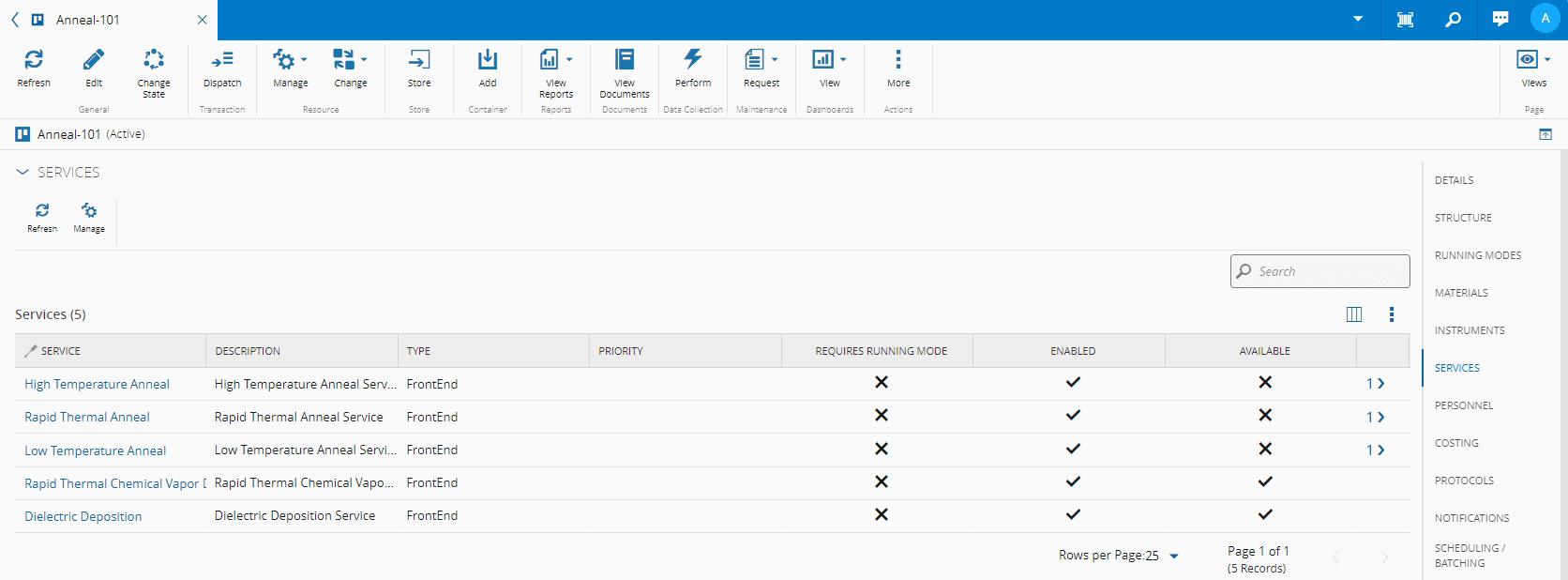Collapse the SERVICES section
Screen dimensions: 1568x580
(23, 173)
